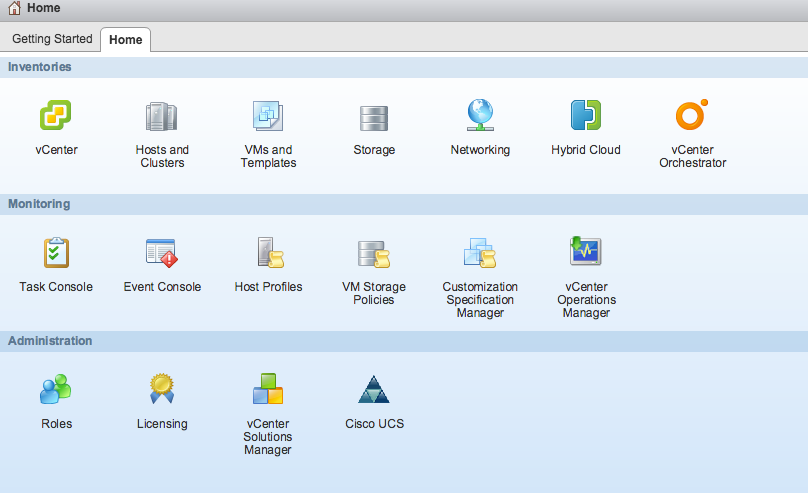The image size is (808, 493).
Task: Click the Home title text
Action: (44, 8)
